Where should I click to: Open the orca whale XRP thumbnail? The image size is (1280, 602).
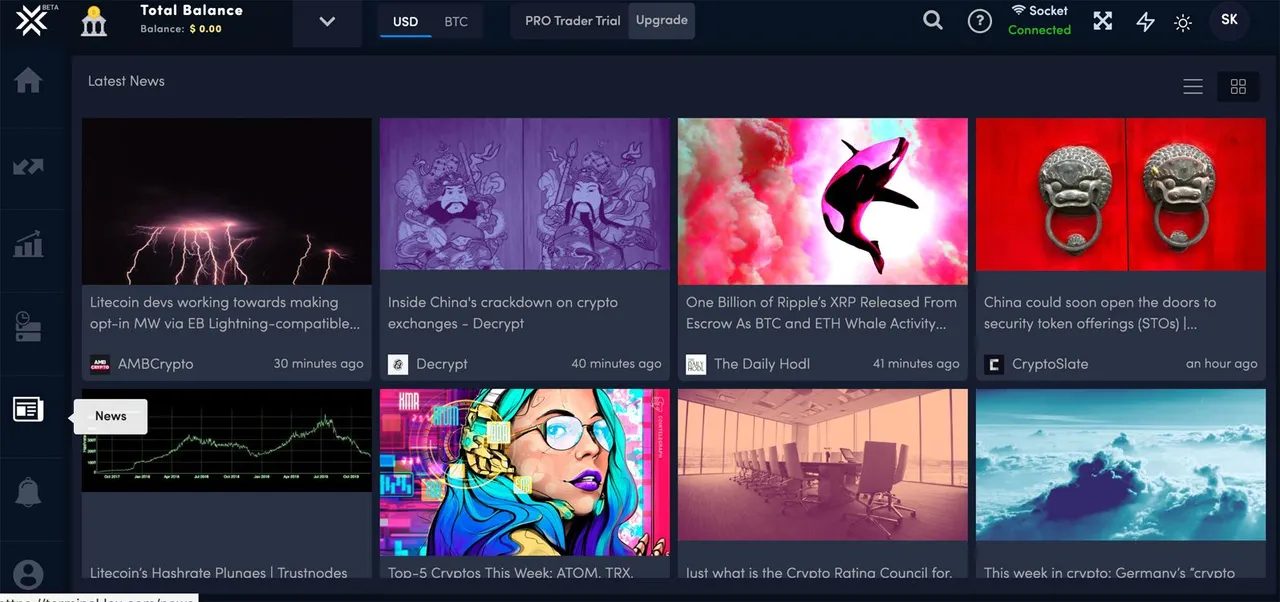[823, 201]
